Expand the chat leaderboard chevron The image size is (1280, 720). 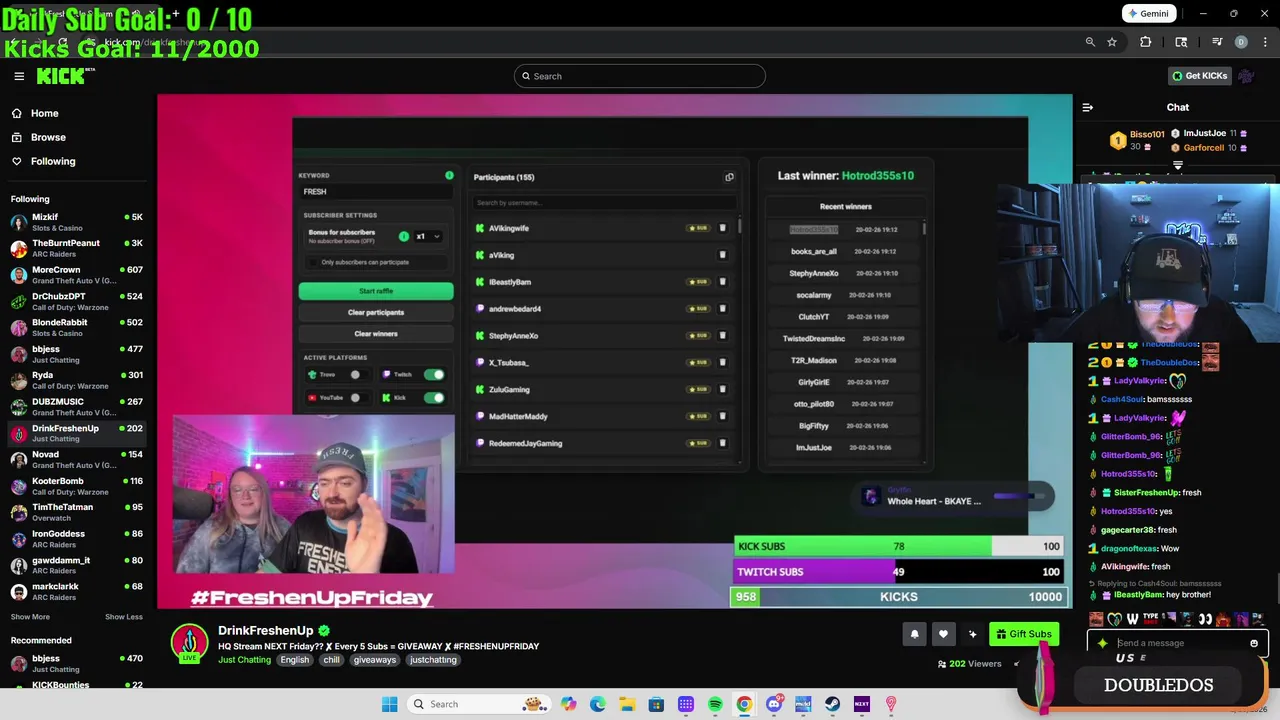[x=1177, y=166]
